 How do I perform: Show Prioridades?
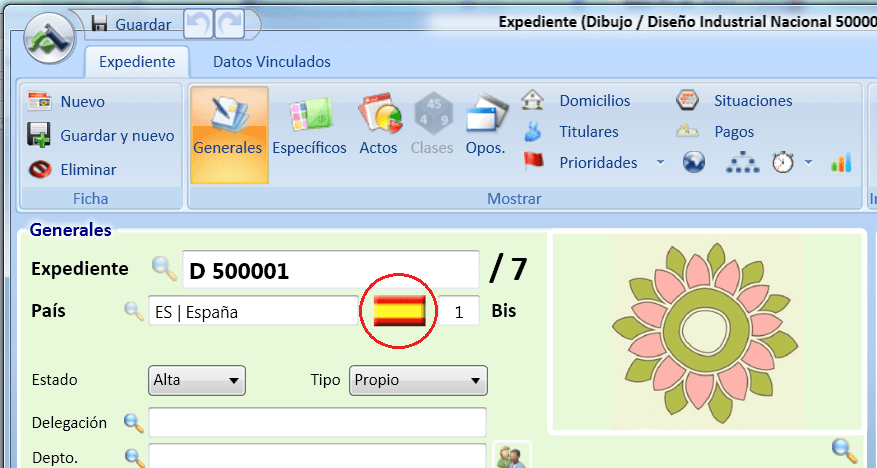[x=598, y=163]
